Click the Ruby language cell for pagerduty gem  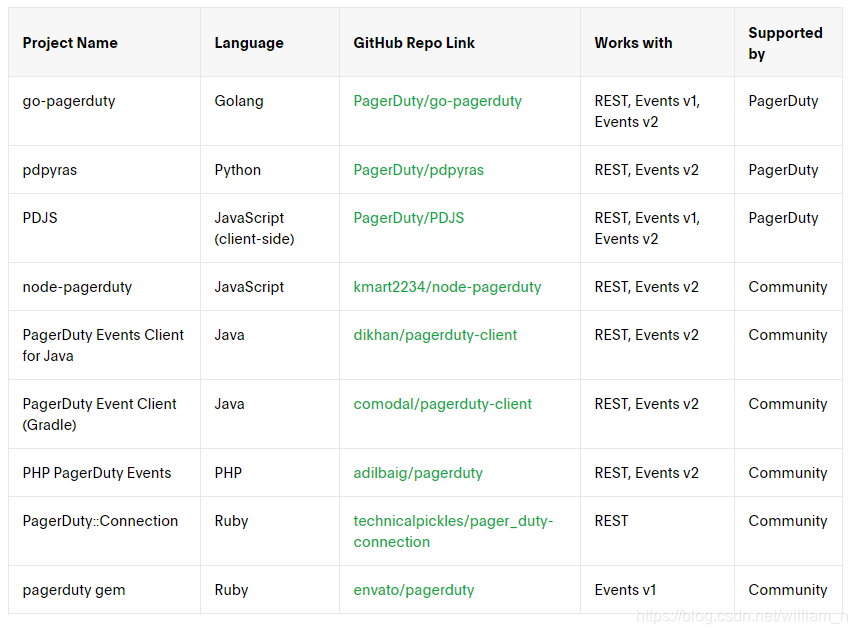[x=270, y=590]
